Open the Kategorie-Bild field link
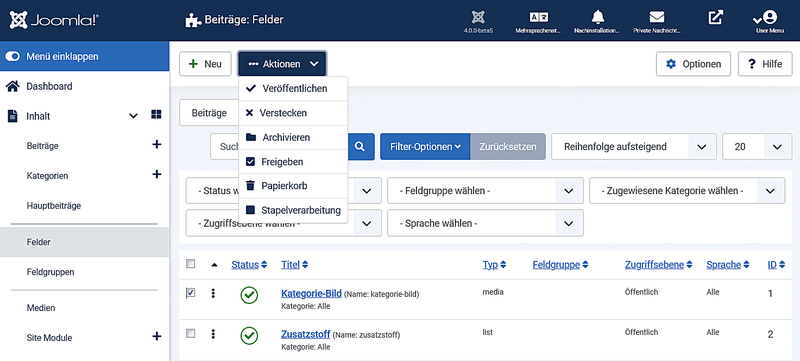Screen dimensions: 800x361 [311, 294]
